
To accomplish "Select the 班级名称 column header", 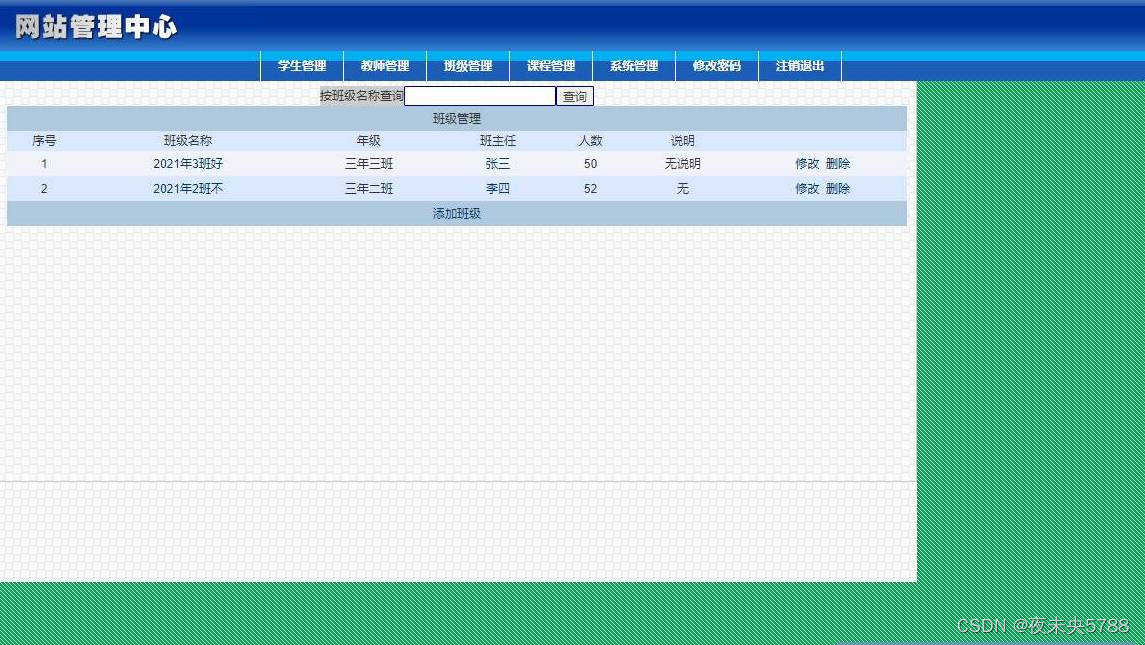I will (x=188, y=140).
